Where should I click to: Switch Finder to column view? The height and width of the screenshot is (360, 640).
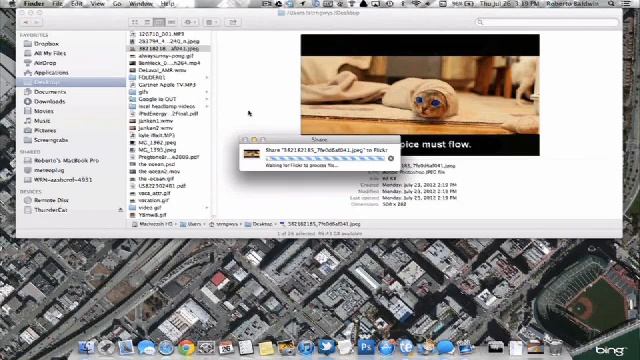click(159, 22)
